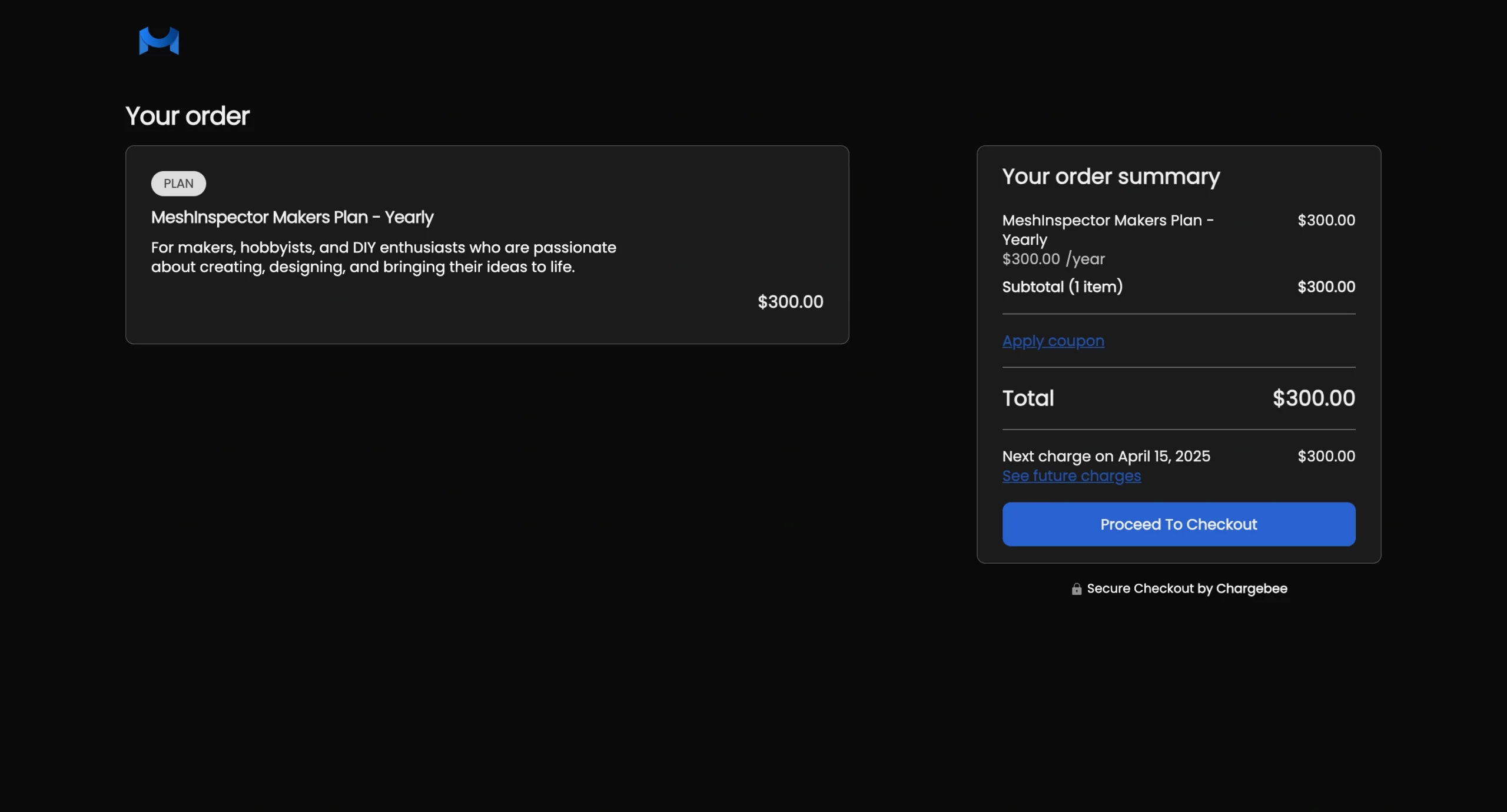Click the $300.00 /year price text

tap(1053, 259)
